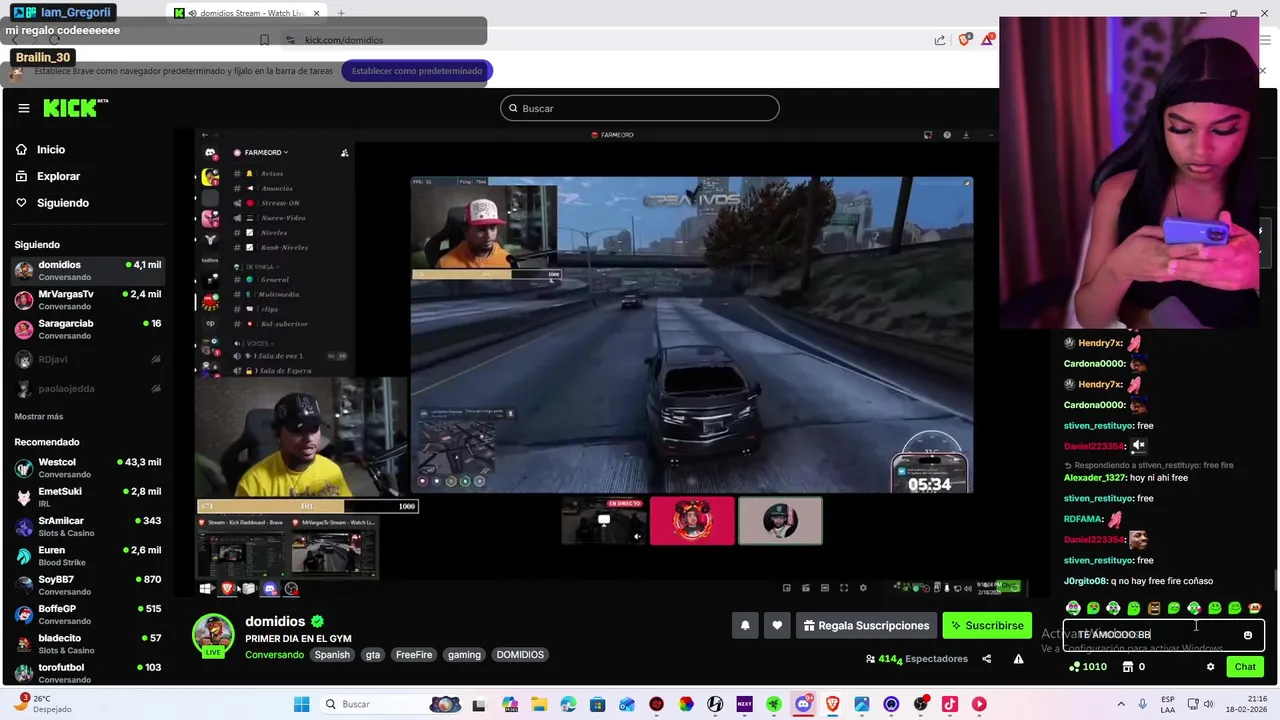Image resolution: width=1280 pixels, height=720 pixels.
Task: Open TikTok from the taskbar
Action: pyautogui.click(x=950, y=704)
